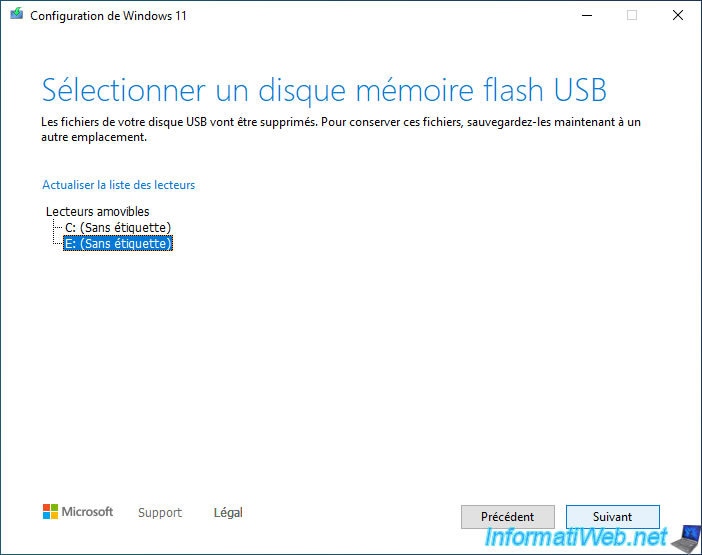This screenshot has height=555, width=702.
Task: Minimize the Configuration de Windows 11 window
Action: (585, 16)
